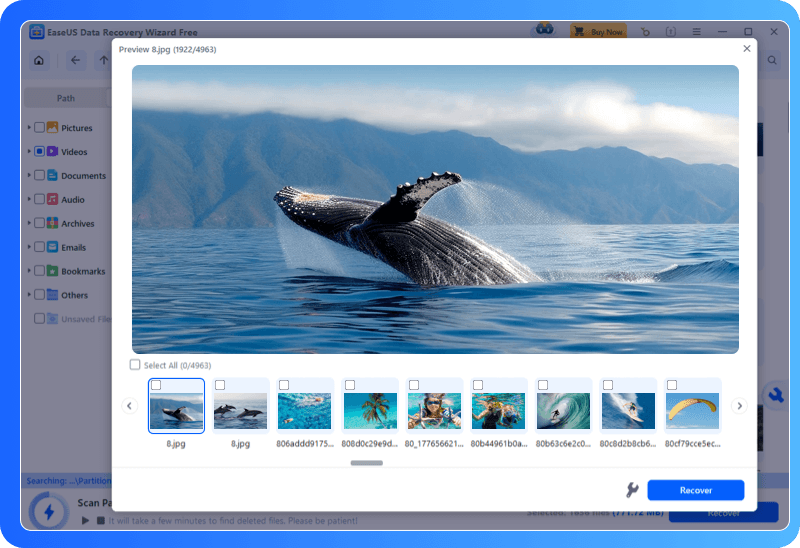The height and width of the screenshot is (548, 800).
Task: Click the thumbnail strip horizontal scrollbar
Action: pyautogui.click(x=366, y=463)
